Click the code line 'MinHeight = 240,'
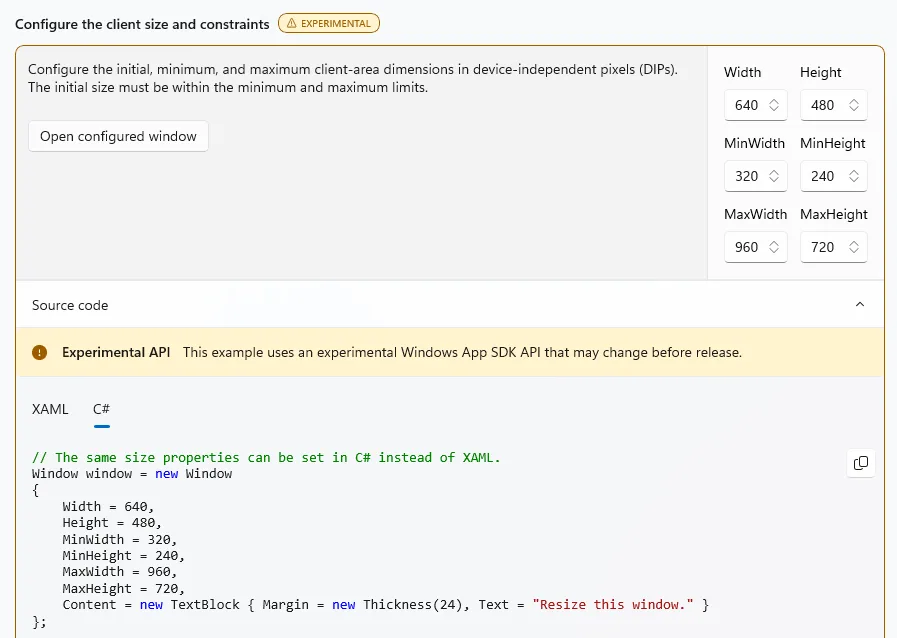 [x=124, y=556]
